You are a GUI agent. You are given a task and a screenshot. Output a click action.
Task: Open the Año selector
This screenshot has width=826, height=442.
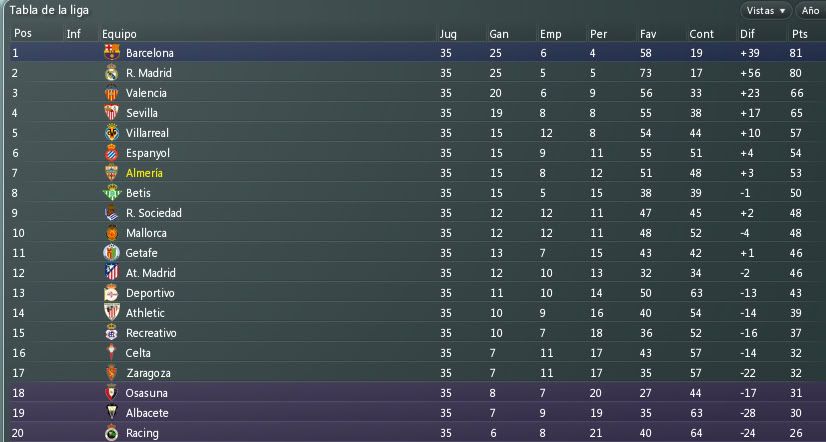(x=811, y=11)
